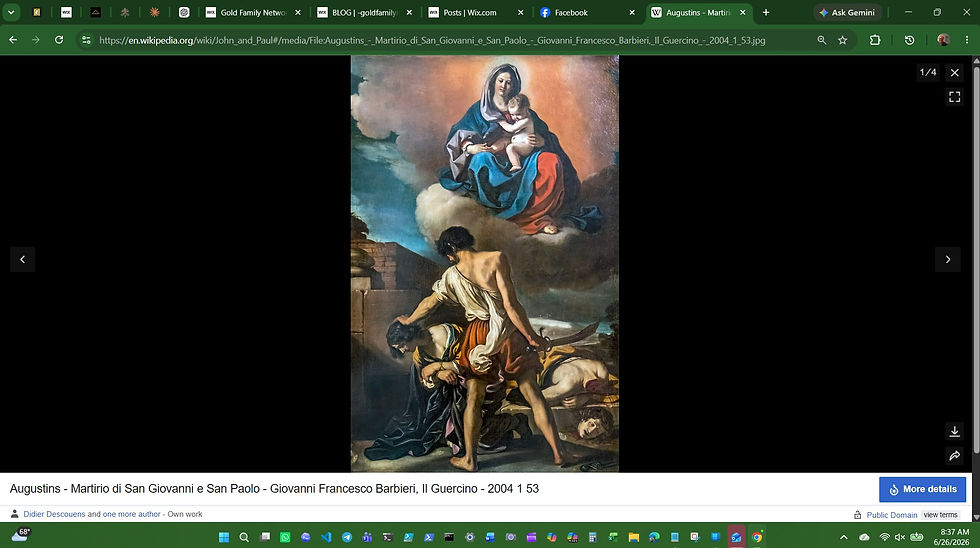Viewport: 980px width, 548px height.
Task: Close the Augustins Wikipedia tab
Action: [742, 12]
